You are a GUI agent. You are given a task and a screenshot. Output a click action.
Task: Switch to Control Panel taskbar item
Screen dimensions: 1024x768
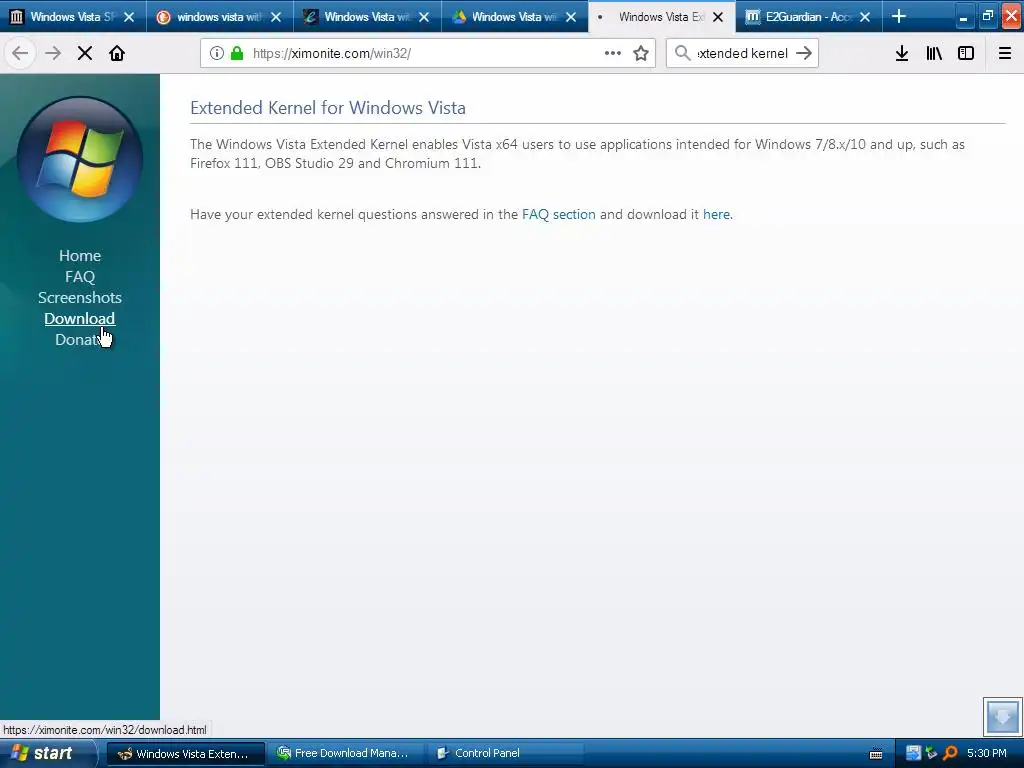pos(503,753)
